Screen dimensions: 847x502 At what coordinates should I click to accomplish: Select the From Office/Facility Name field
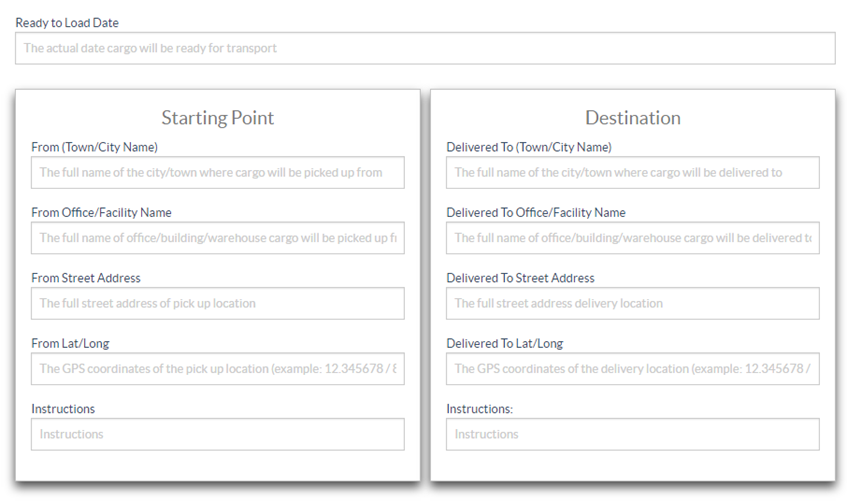218,238
